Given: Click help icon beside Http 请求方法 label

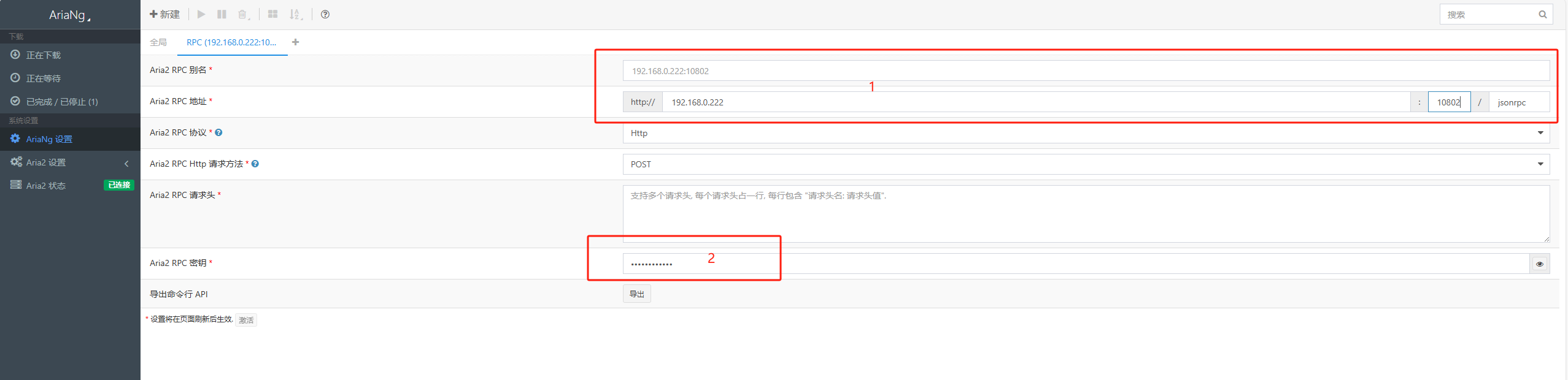Looking at the screenshot, I should tap(255, 164).
